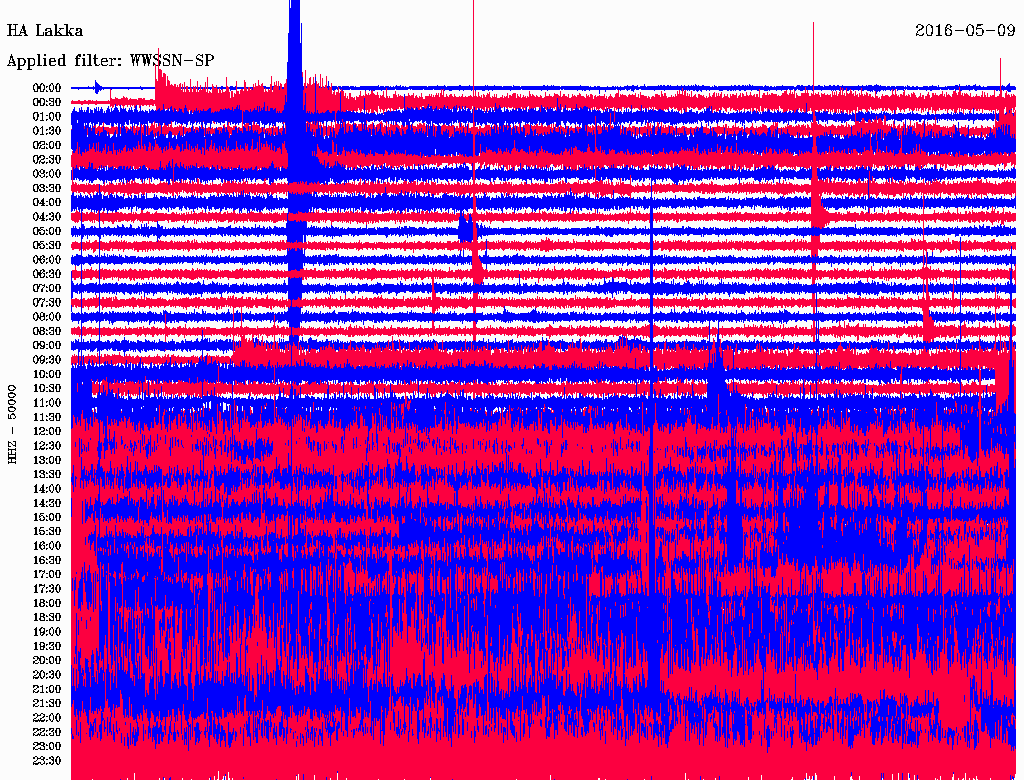The height and width of the screenshot is (780, 1024).
Task: Select the 19:00 time label
Action: pos(47,632)
